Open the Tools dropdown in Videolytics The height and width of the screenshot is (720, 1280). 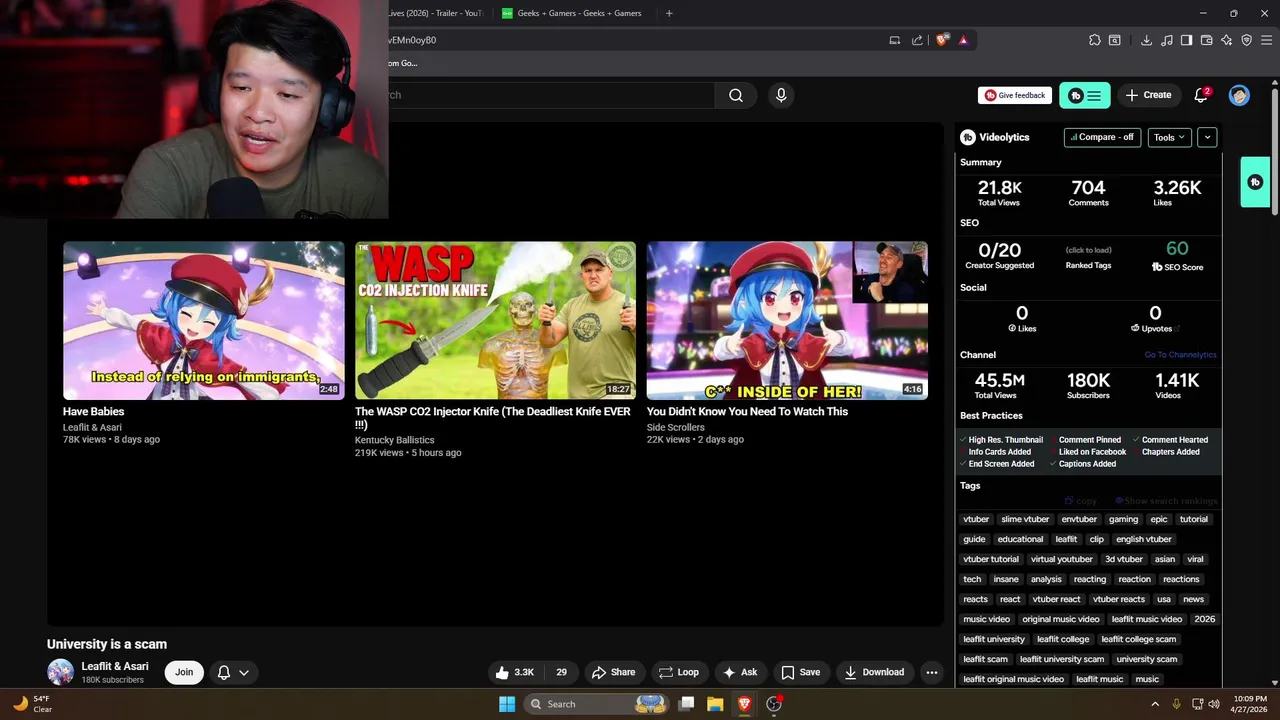(1169, 137)
